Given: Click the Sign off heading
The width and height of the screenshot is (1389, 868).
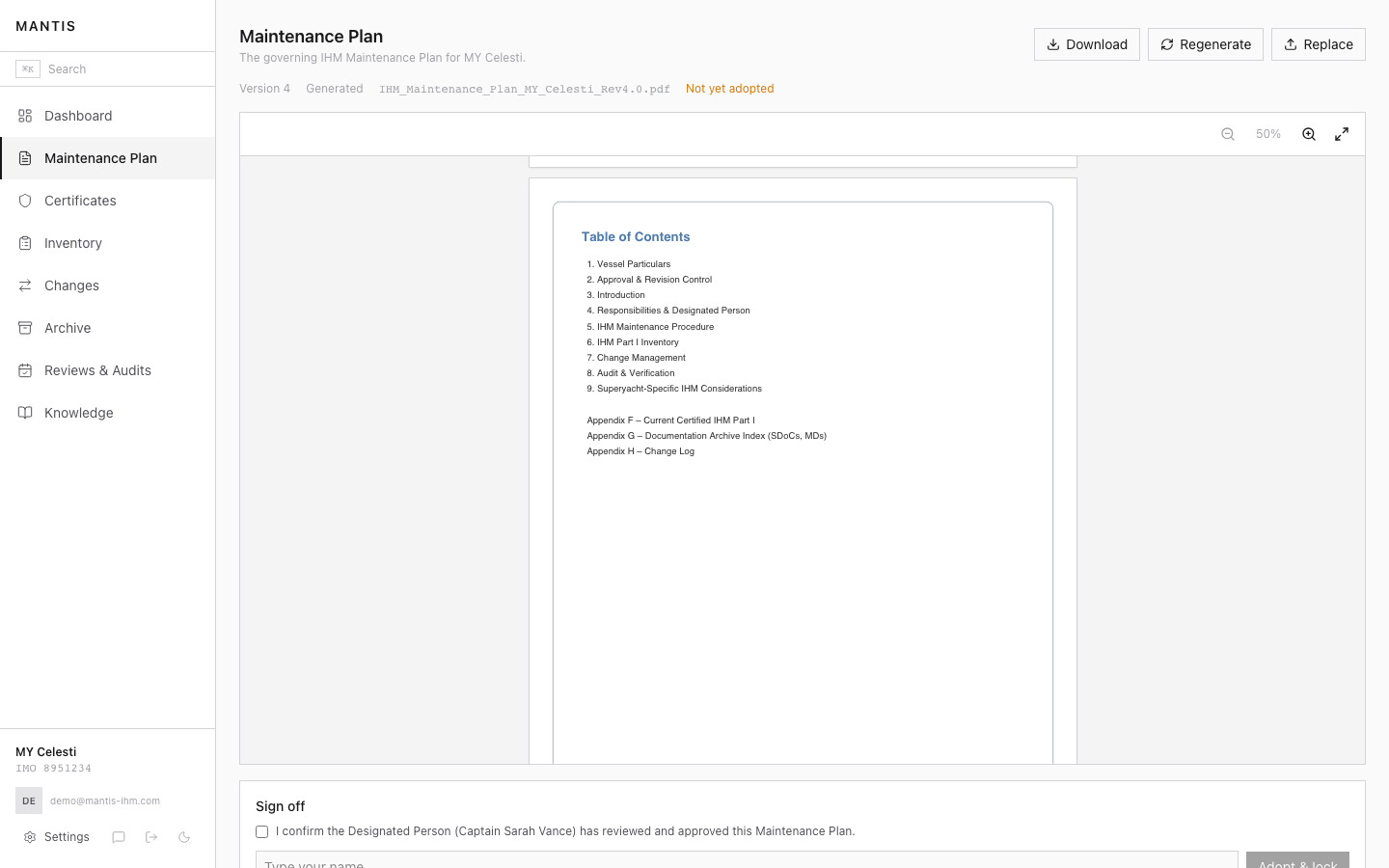Looking at the screenshot, I should click(x=281, y=806).
